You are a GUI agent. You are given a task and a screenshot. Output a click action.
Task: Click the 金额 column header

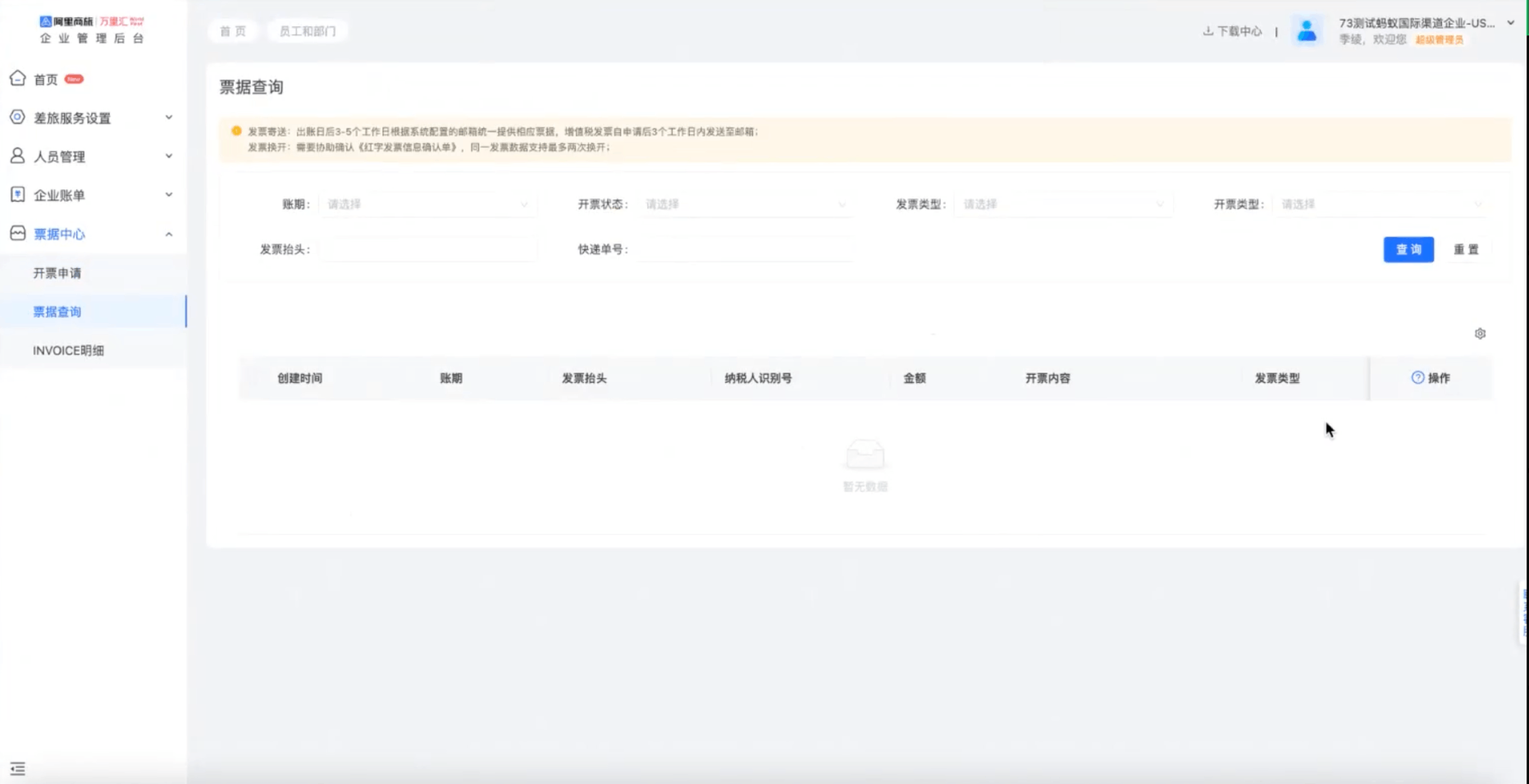pos(915,378)
